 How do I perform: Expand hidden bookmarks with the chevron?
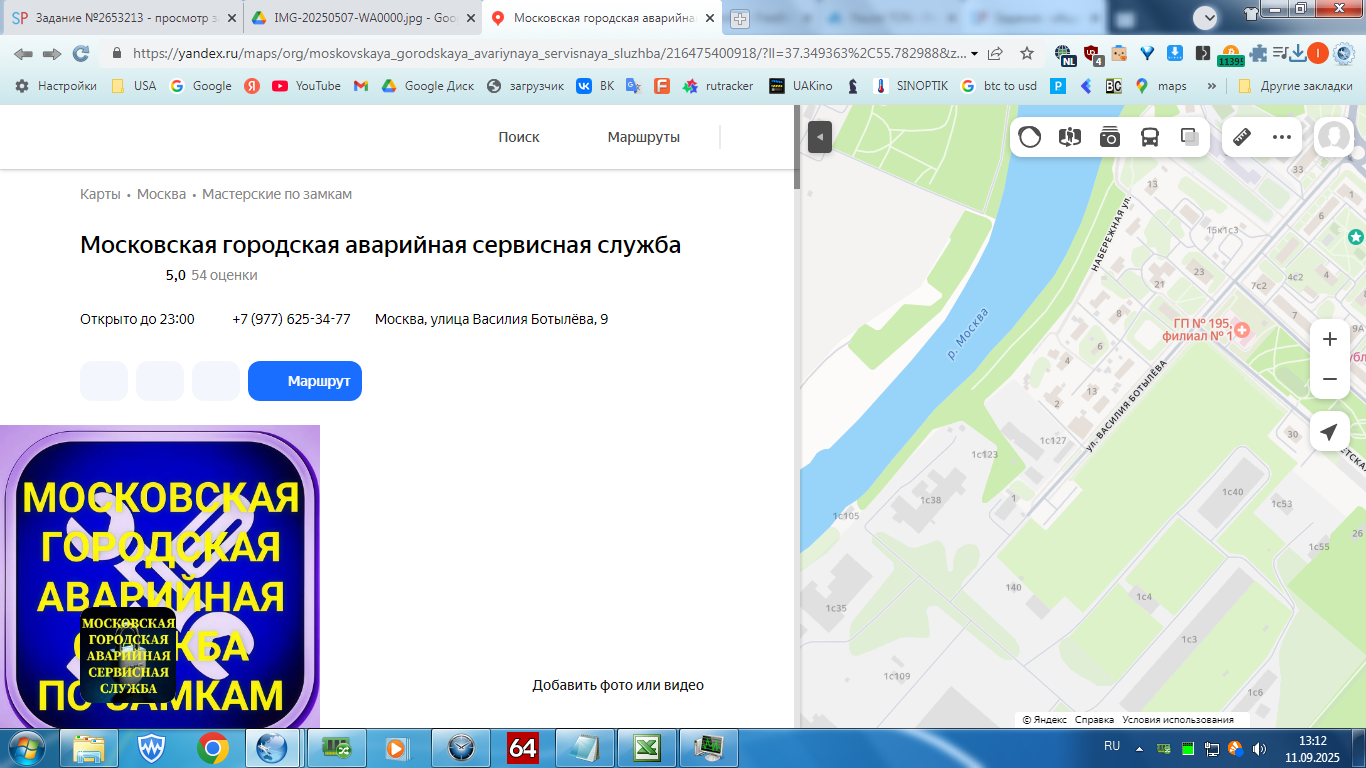[x=1212, y=86]
